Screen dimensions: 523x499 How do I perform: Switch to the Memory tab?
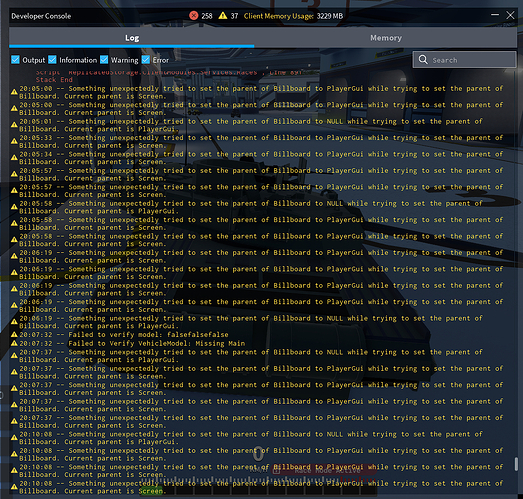click(x=386, y=38)
